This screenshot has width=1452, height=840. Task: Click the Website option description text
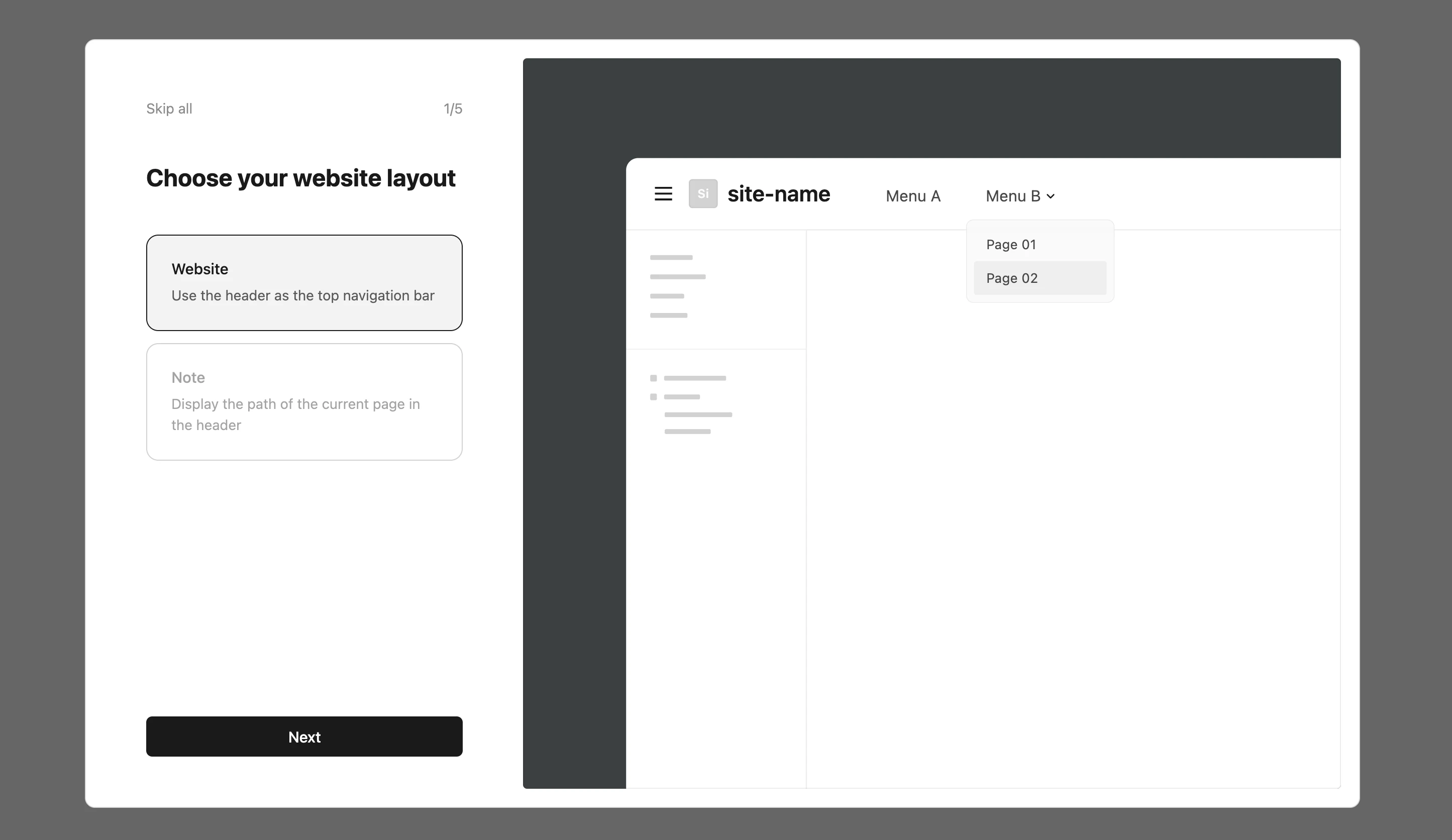coord(302,295)
